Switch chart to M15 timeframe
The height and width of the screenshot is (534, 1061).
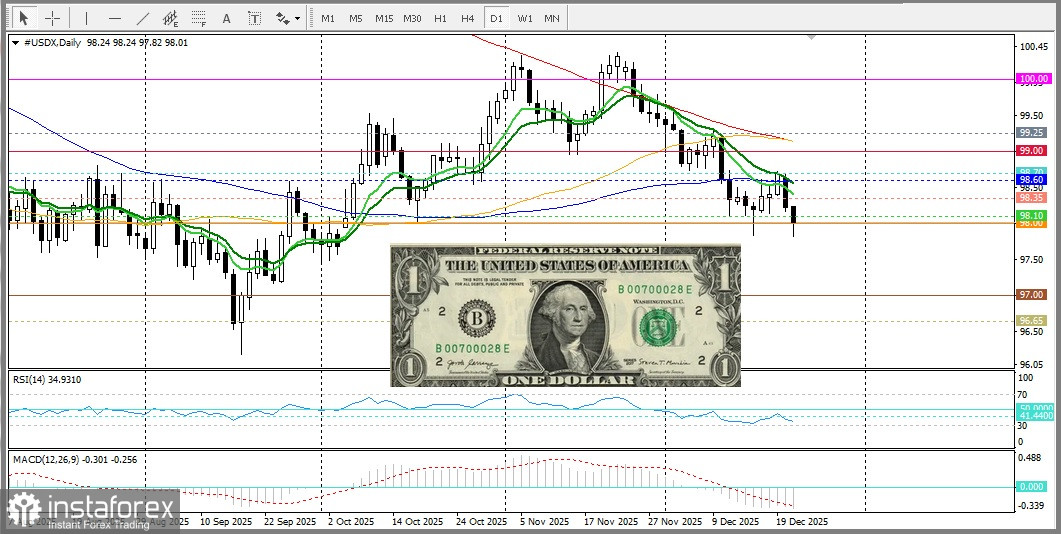(x=384, y=18)
